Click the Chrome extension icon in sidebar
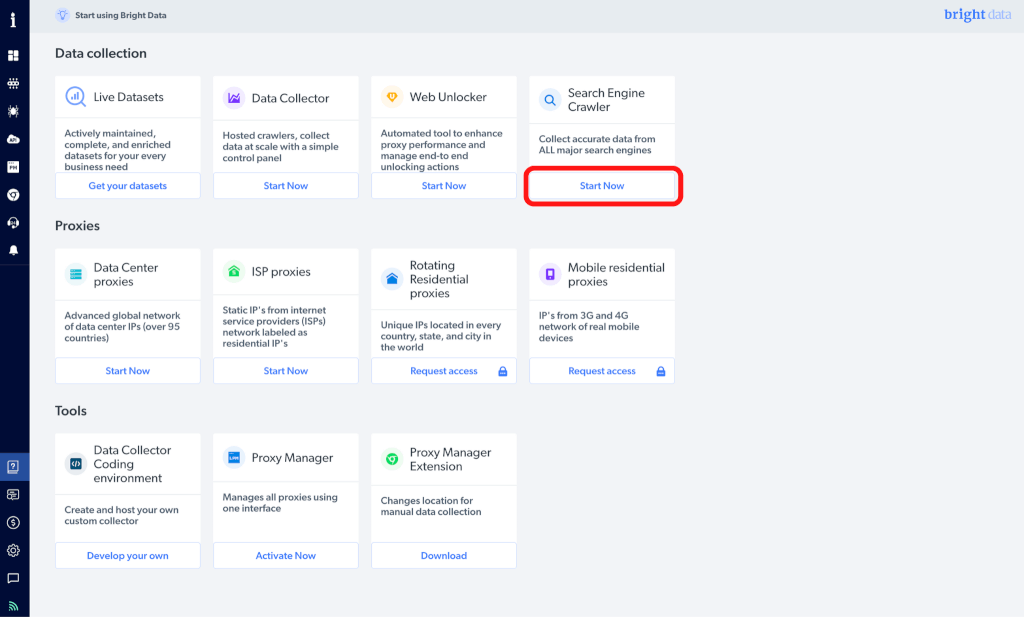 [x=14, y=195]
